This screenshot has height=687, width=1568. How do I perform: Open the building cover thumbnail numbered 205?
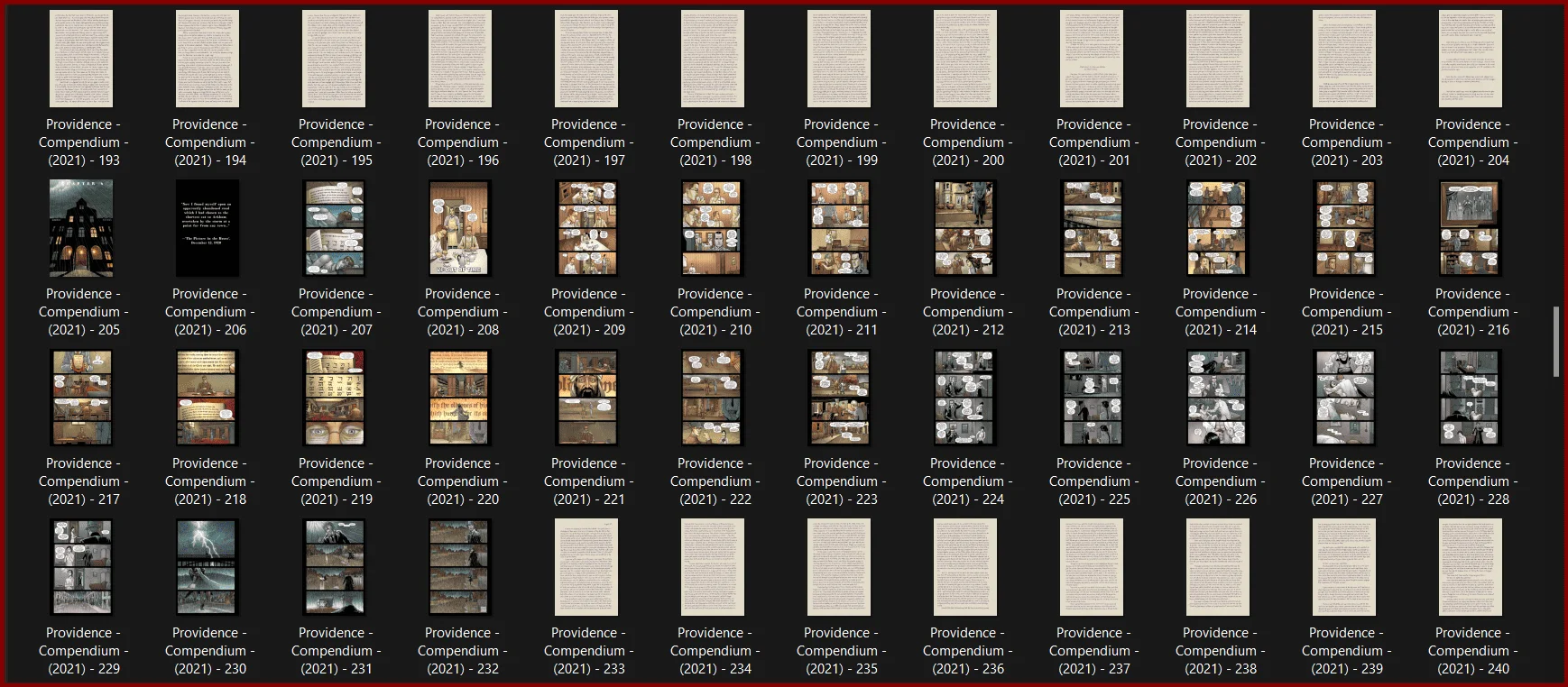tap(81, 228)
